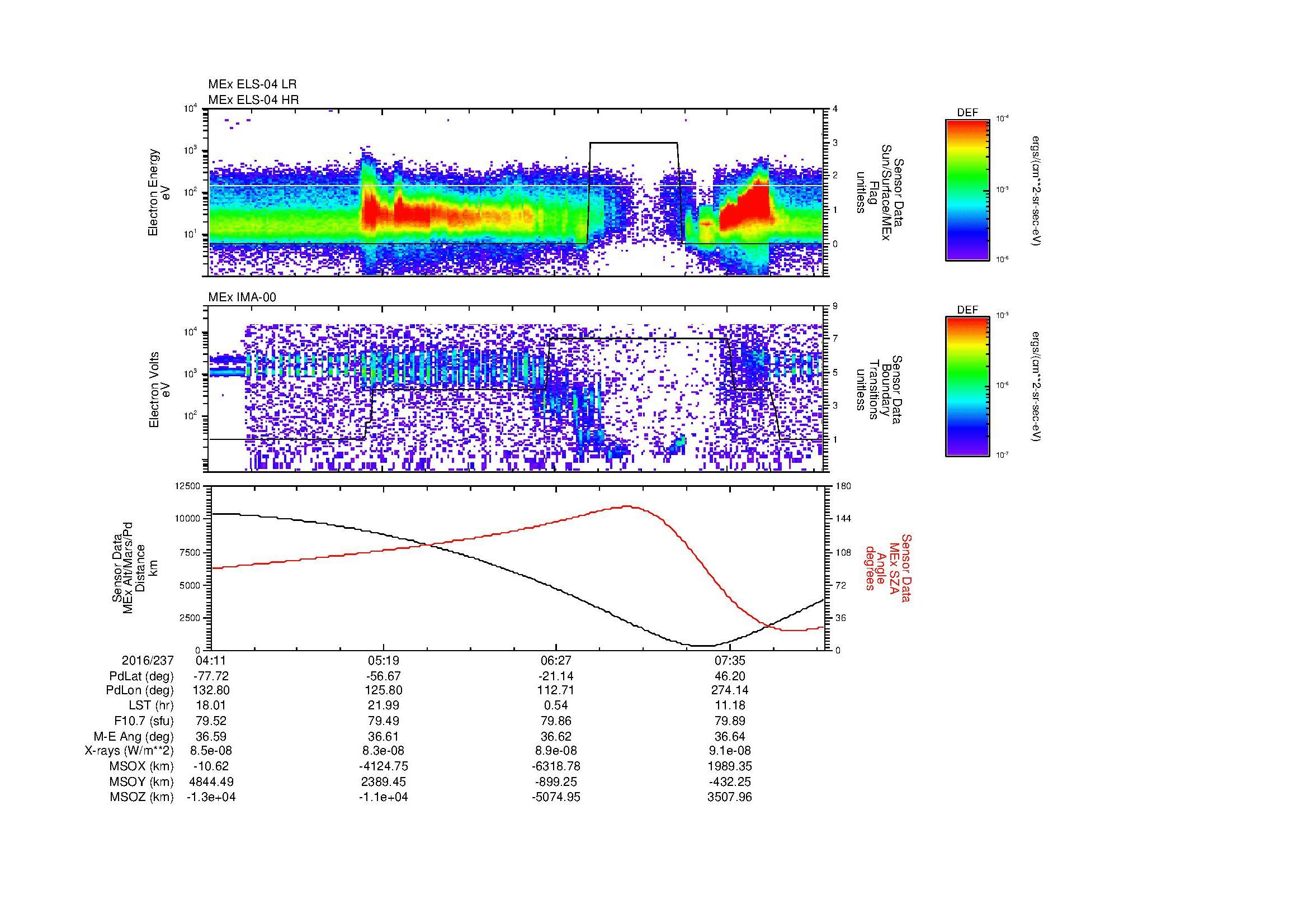Select the 'PdLat (deg)' row label
1308x924 pixels.
pos(141,676)
